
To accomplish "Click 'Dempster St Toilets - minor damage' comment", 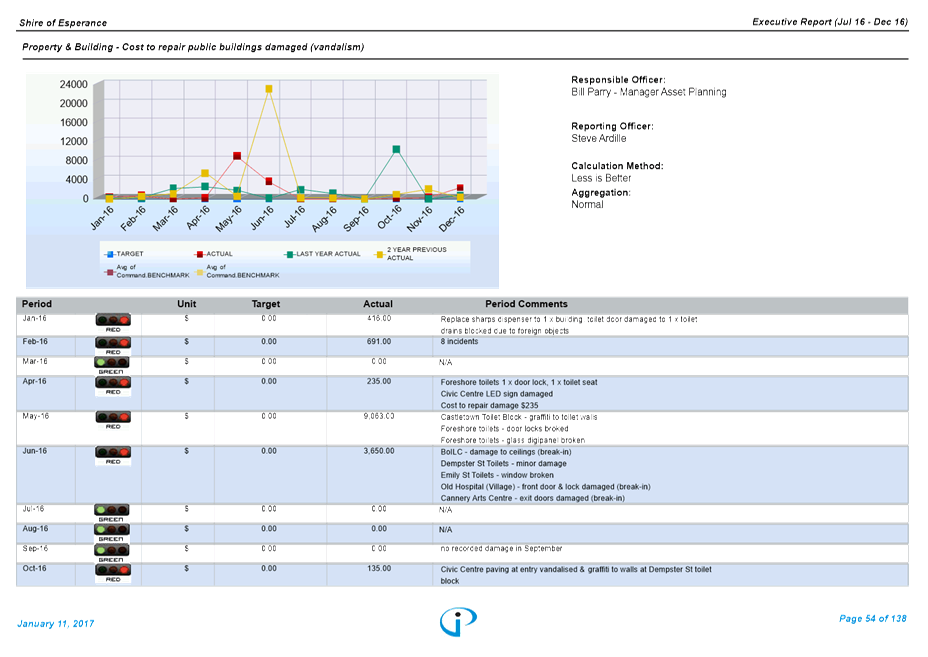I will click(x=504, y=463).
